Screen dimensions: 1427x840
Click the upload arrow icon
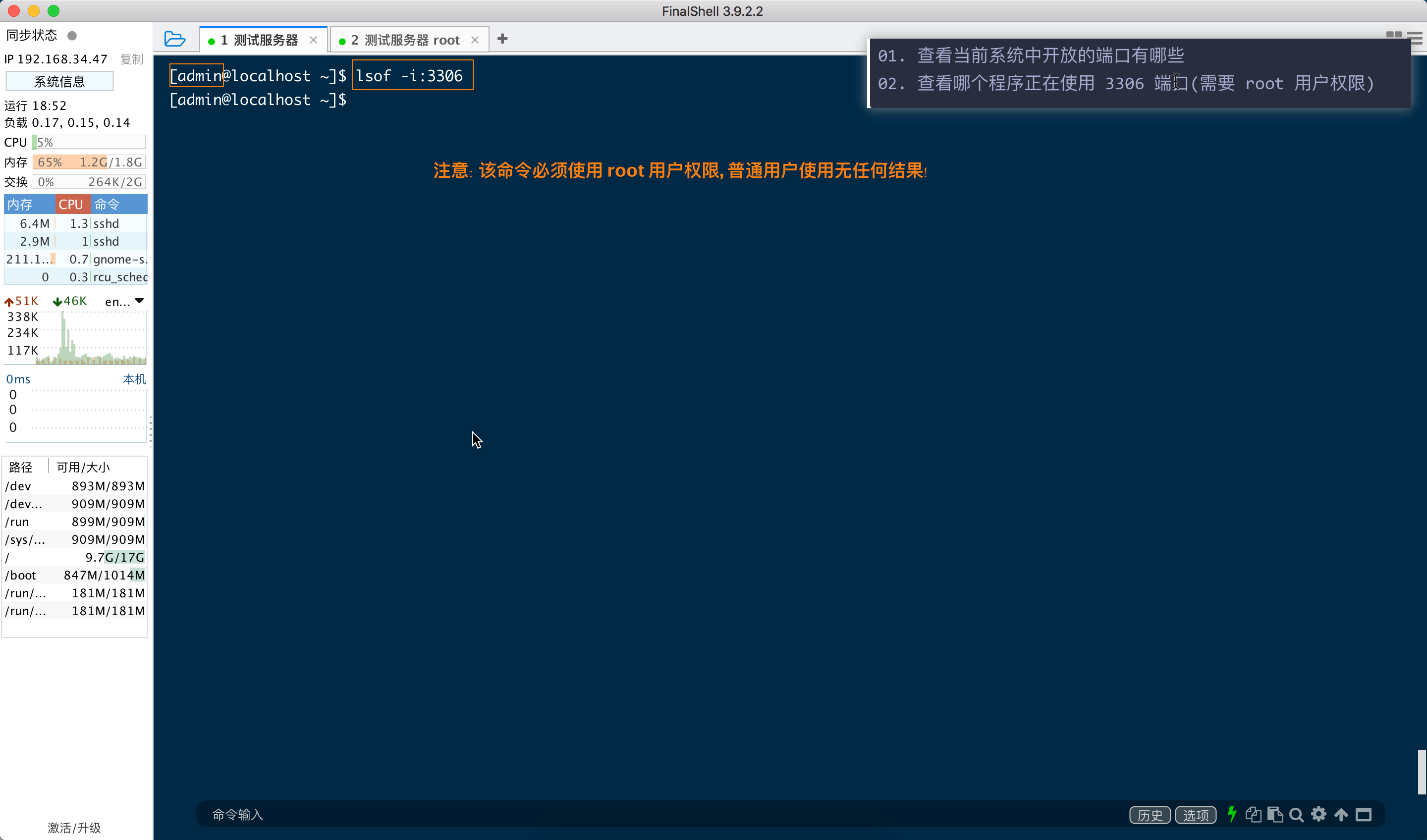[1341, 815]
